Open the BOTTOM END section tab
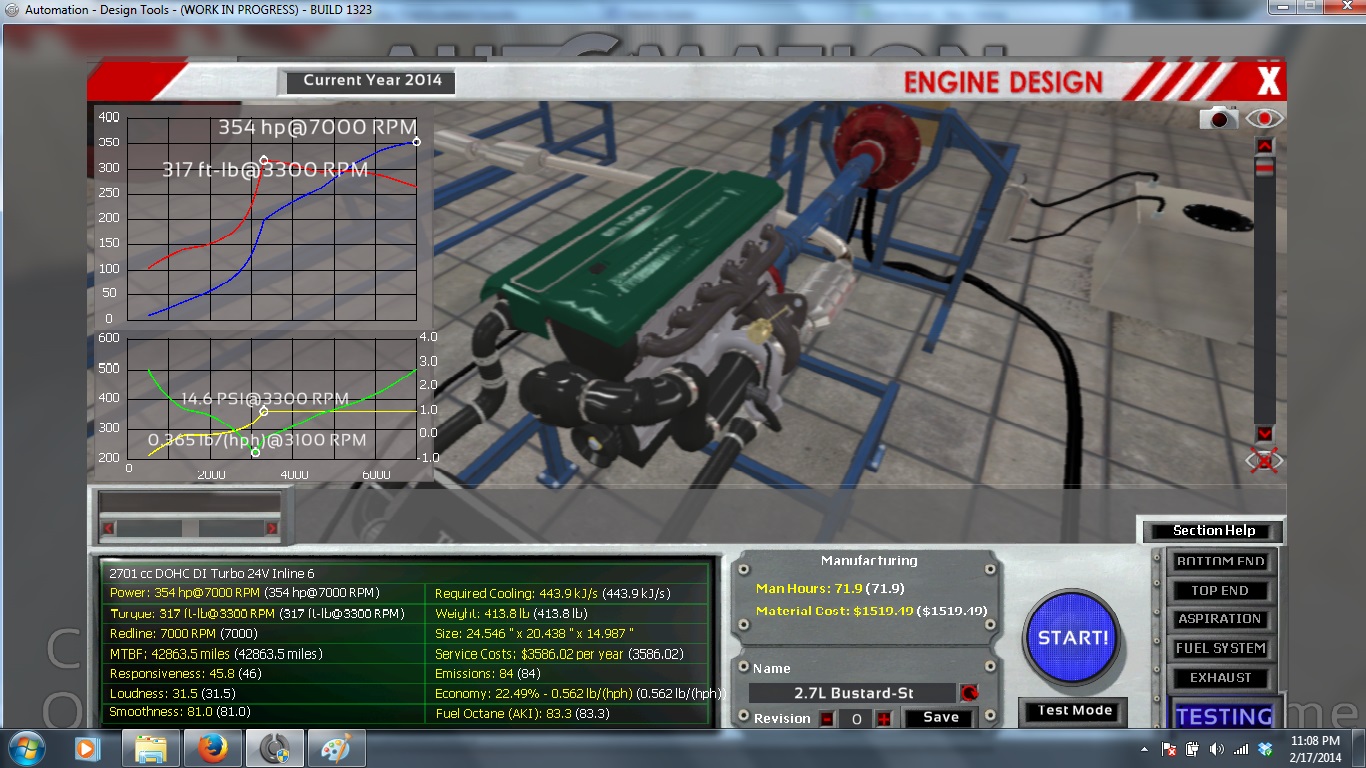Viewport: 1366px width, 768px height. [x=1220, y=561]
